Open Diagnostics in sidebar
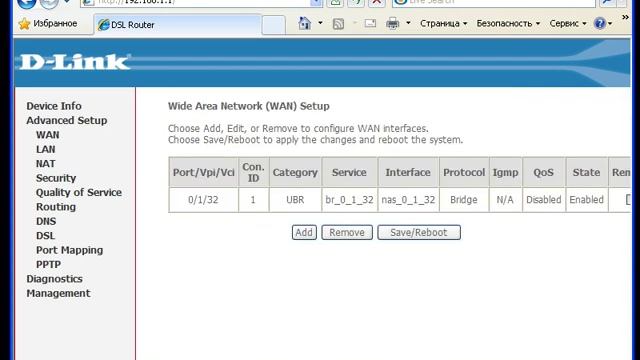Viewport: 640px width, 360px height. point(54,279)
